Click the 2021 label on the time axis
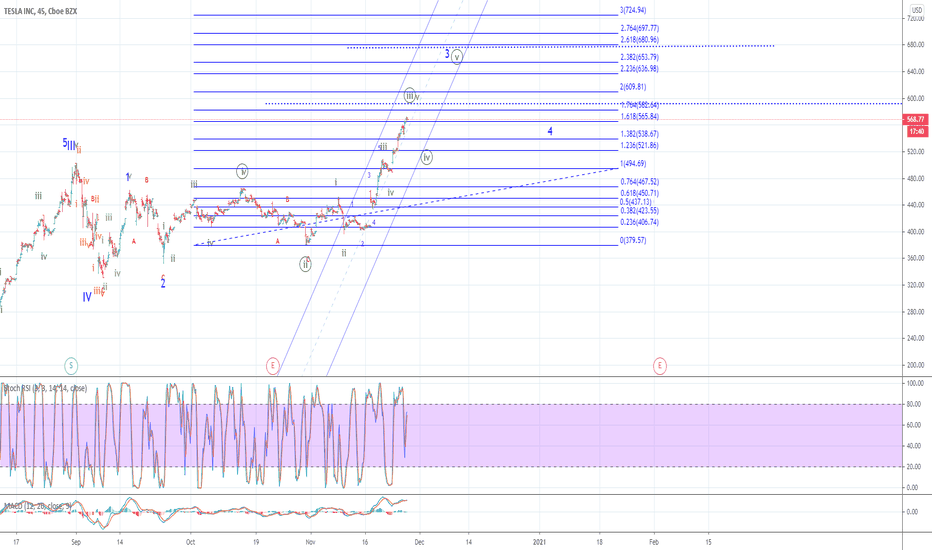Screen dimensions: 932x550 tap(539, 542)
